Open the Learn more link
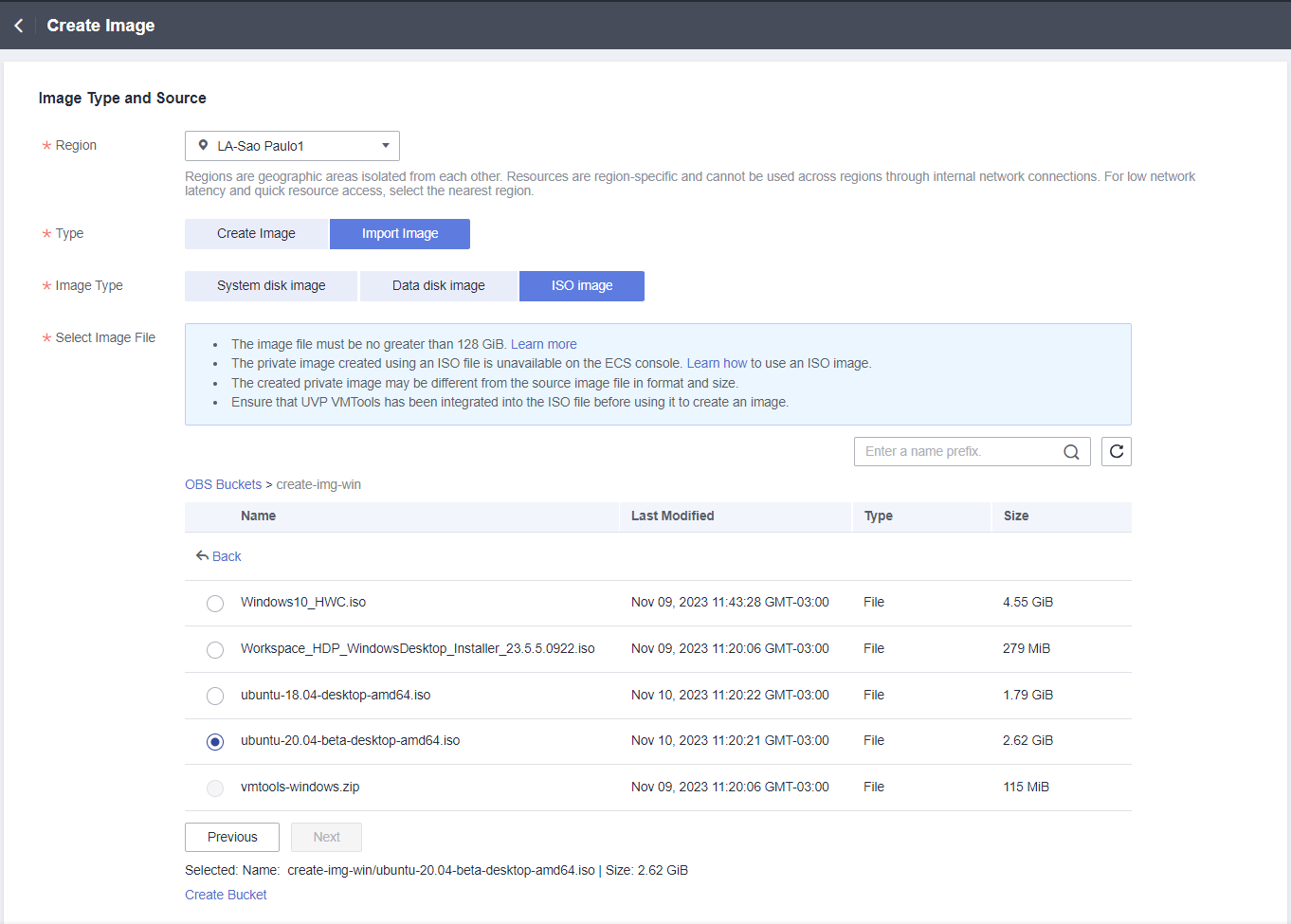This screenshot has height=924, width=1291. click(x=543, y=345)
